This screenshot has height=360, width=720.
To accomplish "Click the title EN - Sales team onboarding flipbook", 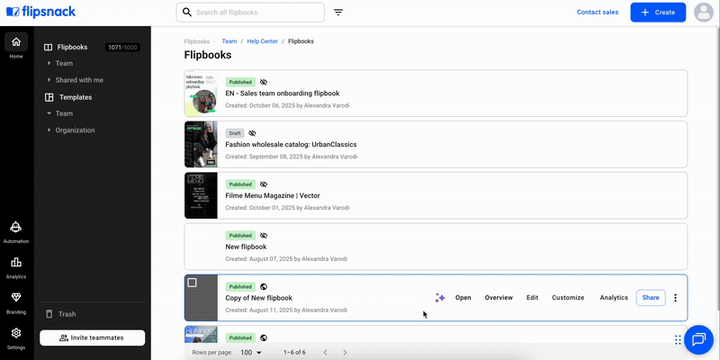I will click(282, 93).
